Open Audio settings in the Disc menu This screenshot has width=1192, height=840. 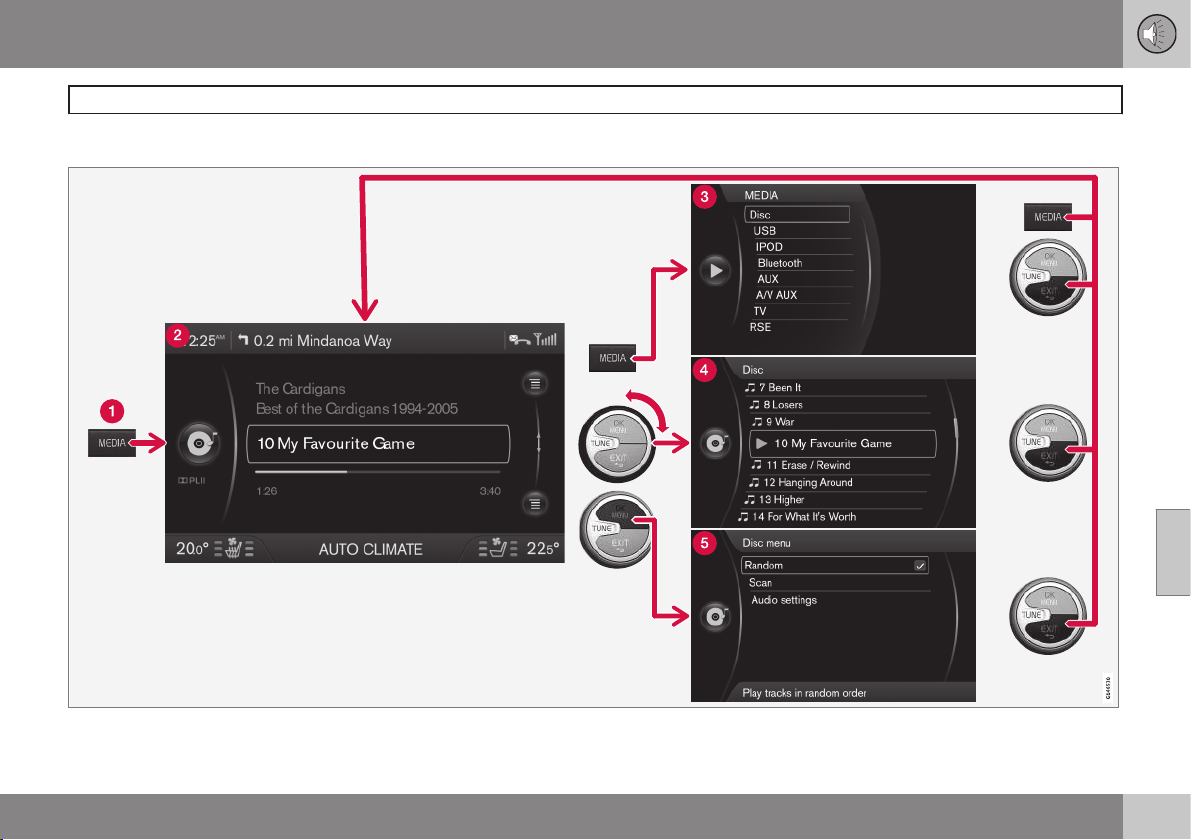784,601
